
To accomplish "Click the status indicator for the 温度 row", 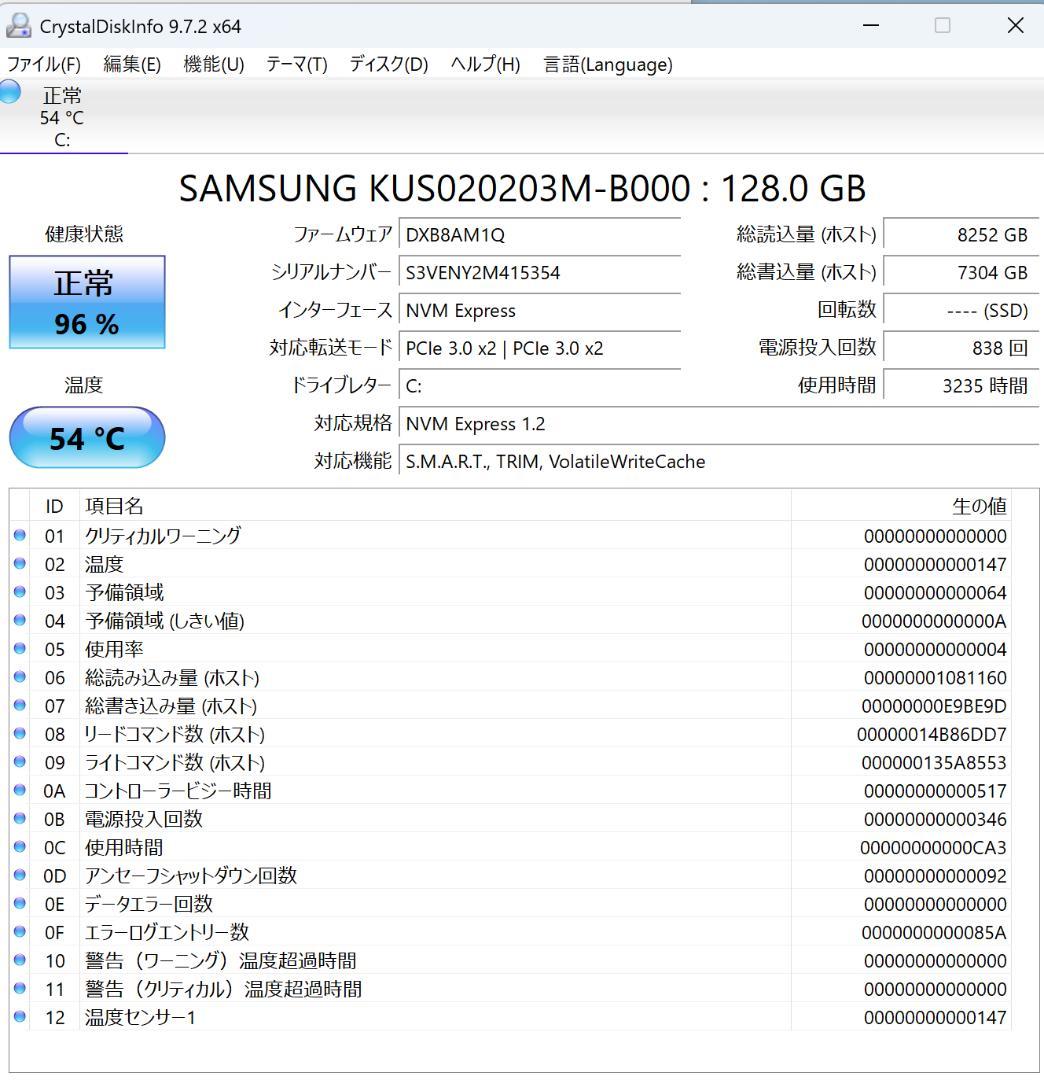I will click(x=18, y=564).
